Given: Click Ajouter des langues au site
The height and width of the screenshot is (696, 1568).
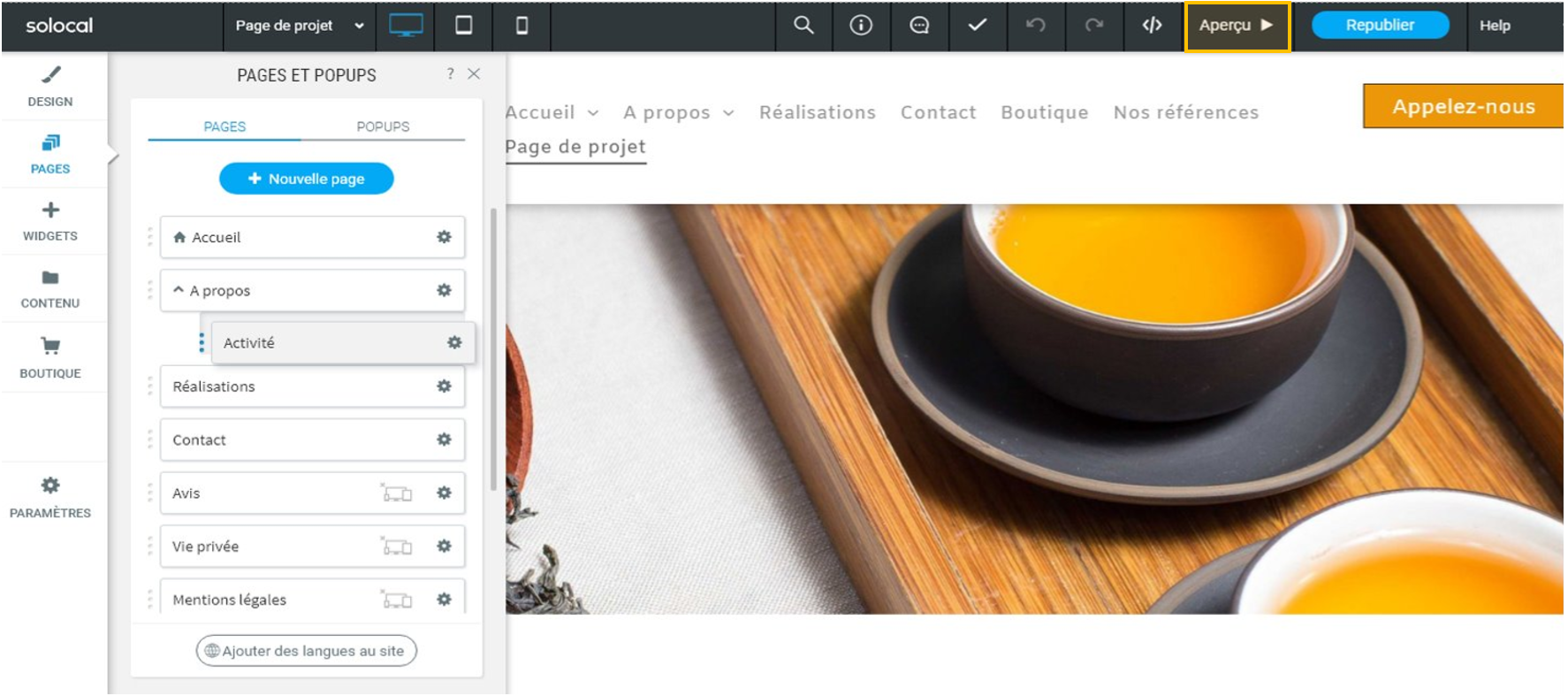Looking at the screenshot, I should (306, 651).
